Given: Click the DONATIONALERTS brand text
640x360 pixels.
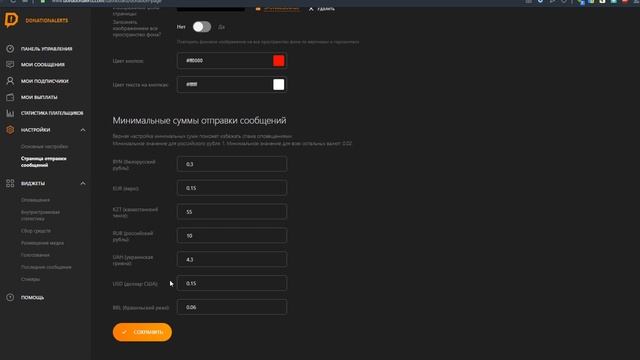Looking at the screenshot, I should (47, 20).
